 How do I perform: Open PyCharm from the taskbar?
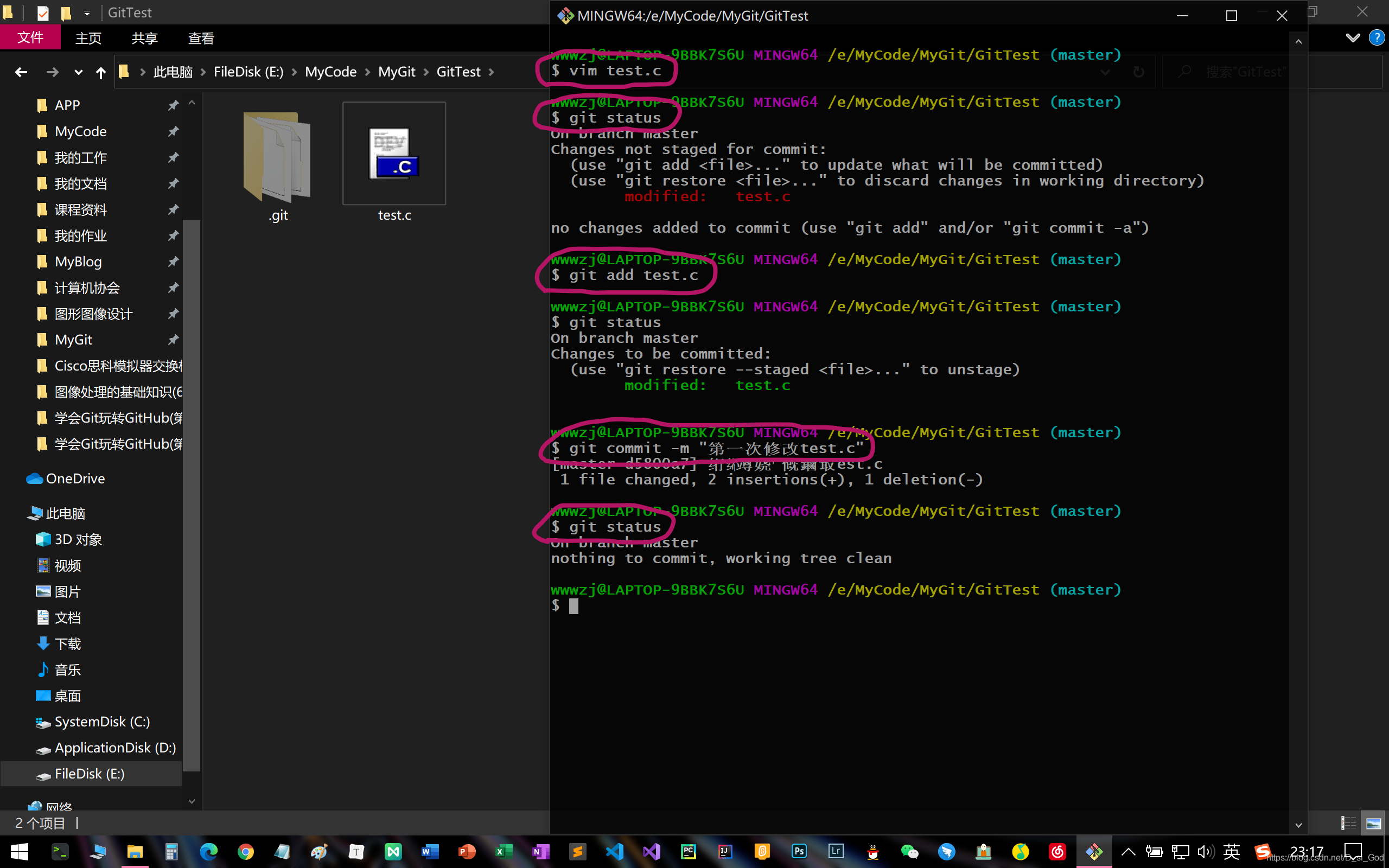[688, 851]
